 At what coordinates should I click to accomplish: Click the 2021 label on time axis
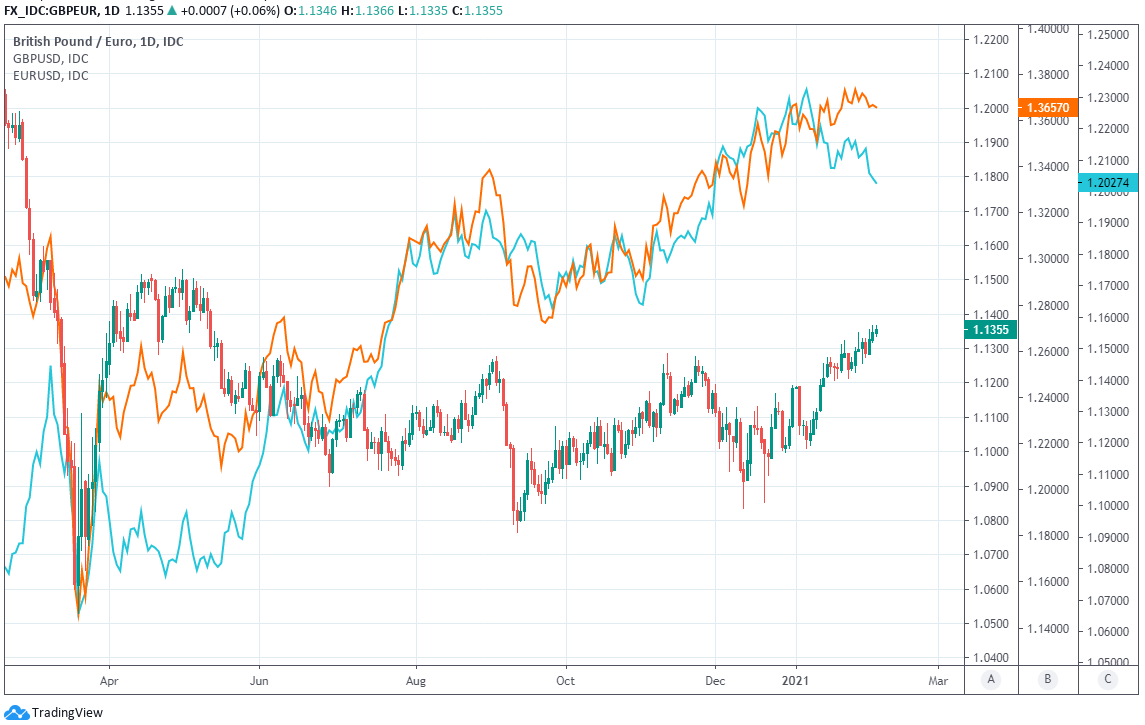pyautogui.click(x=797, y=680)
